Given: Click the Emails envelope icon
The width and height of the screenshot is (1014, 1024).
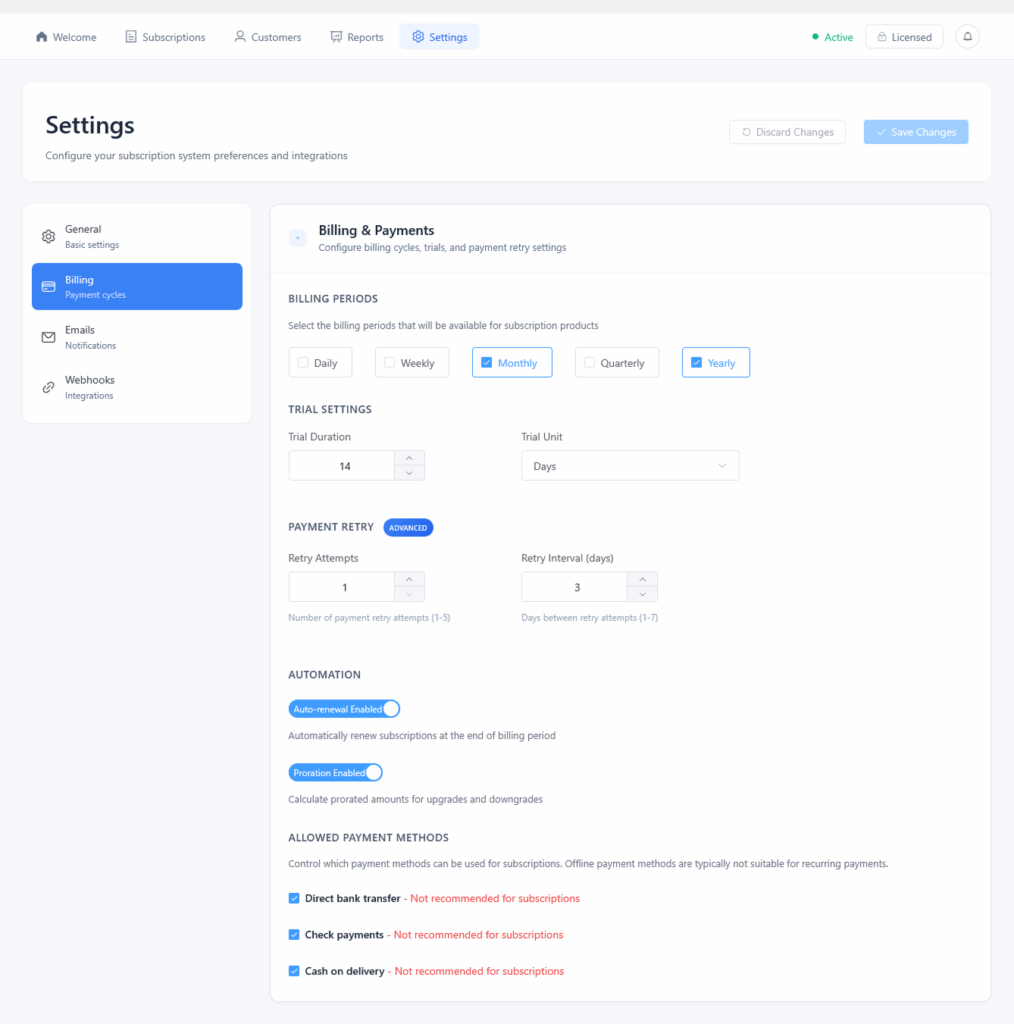Looking at the screenshot, I should 48,337.
